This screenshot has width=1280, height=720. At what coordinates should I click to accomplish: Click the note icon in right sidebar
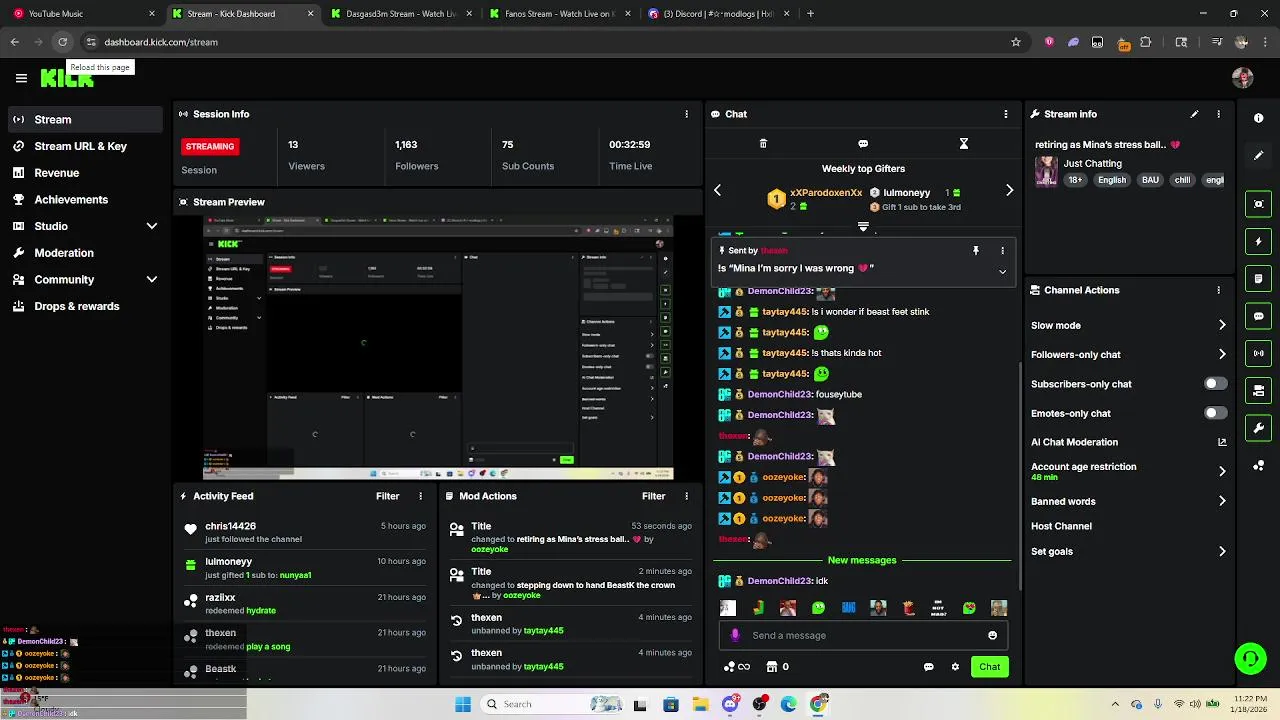coord(1258,279)
